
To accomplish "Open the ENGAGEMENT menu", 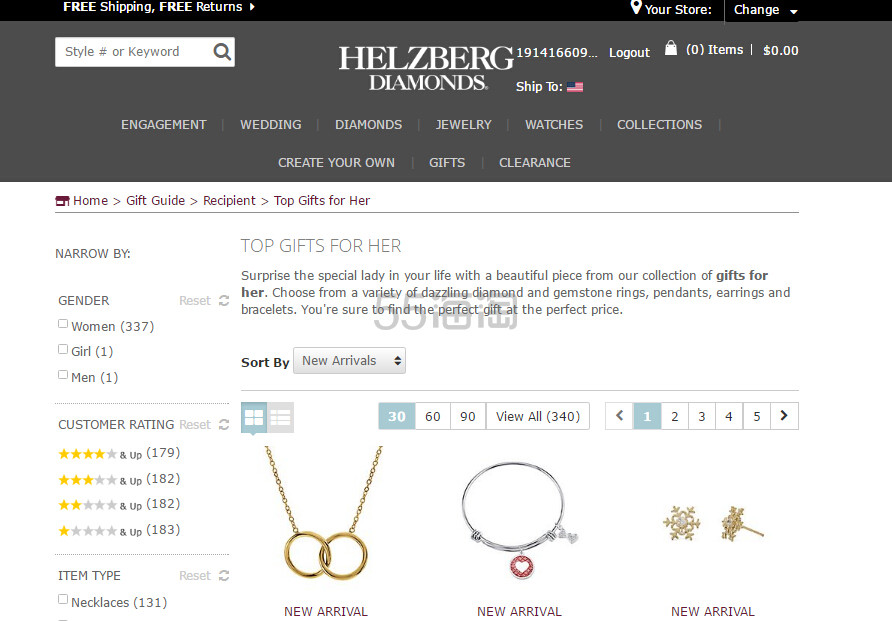I will coord(164,125).
